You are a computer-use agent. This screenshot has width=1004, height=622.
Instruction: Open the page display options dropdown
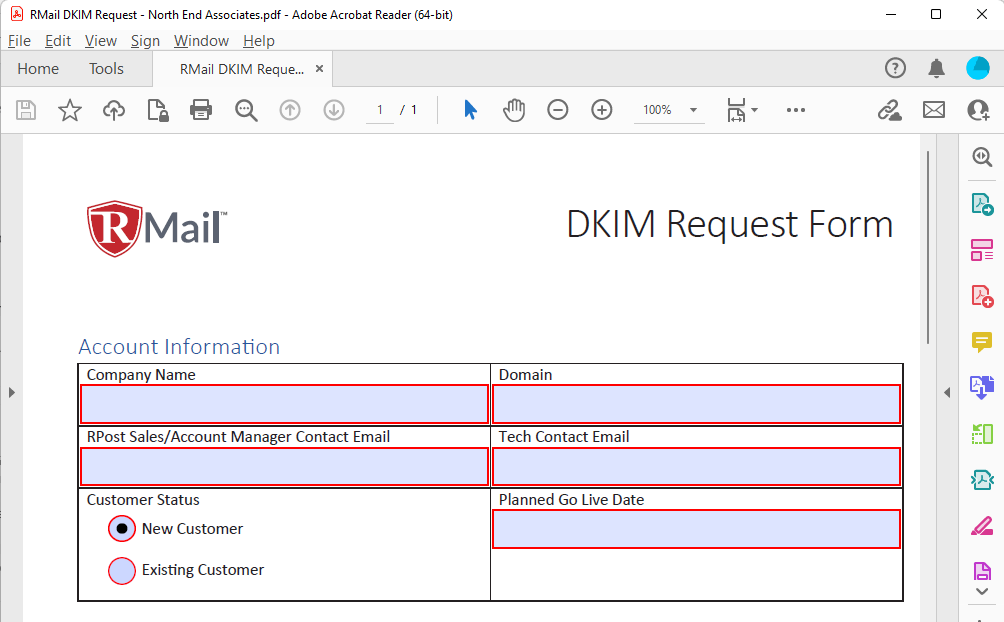coord(742,110)
